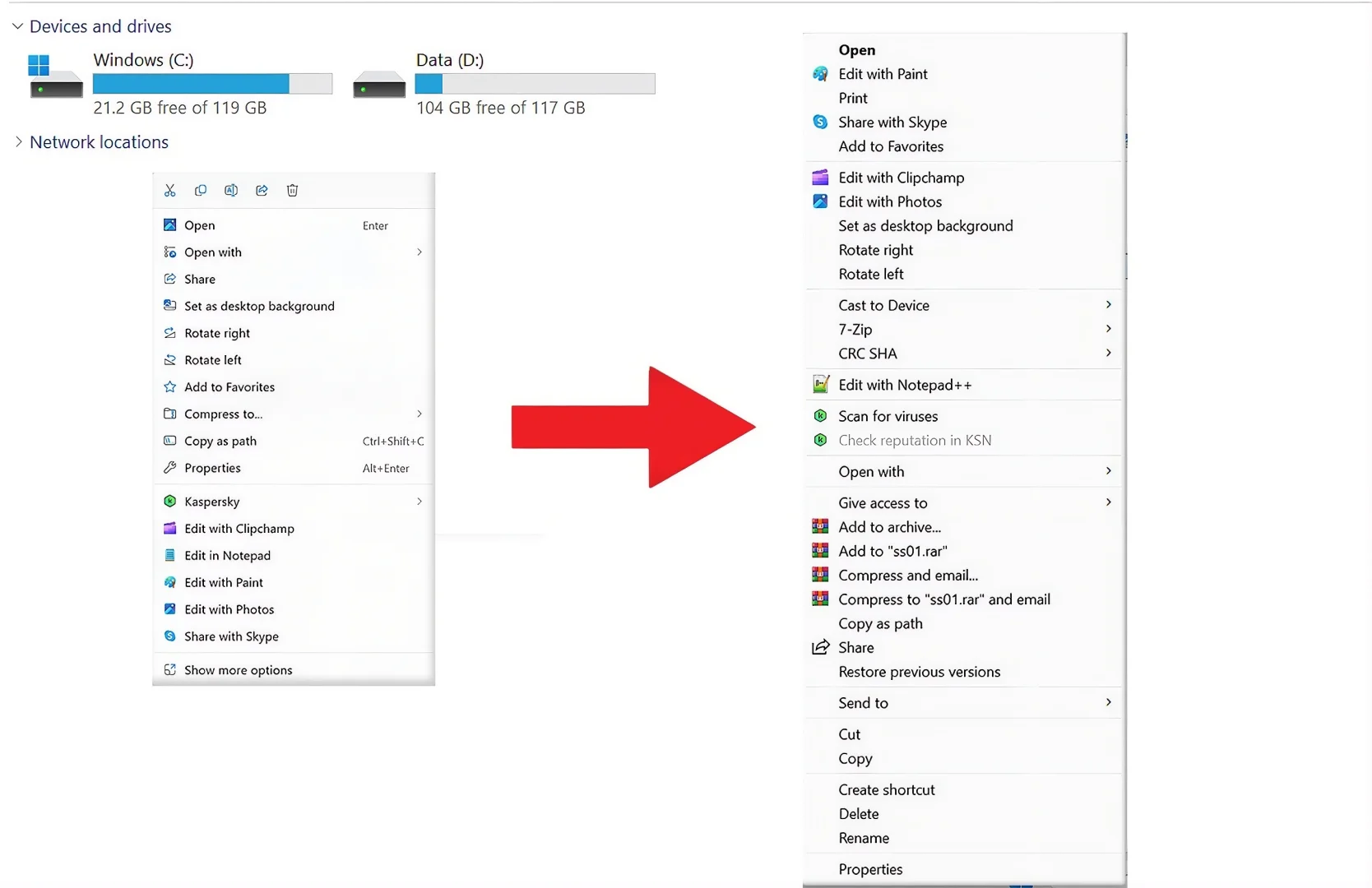Click the "21.2 GB free of 119 GB" text
This screenshot has width=1372, height=888.
[x=180, y=108]
